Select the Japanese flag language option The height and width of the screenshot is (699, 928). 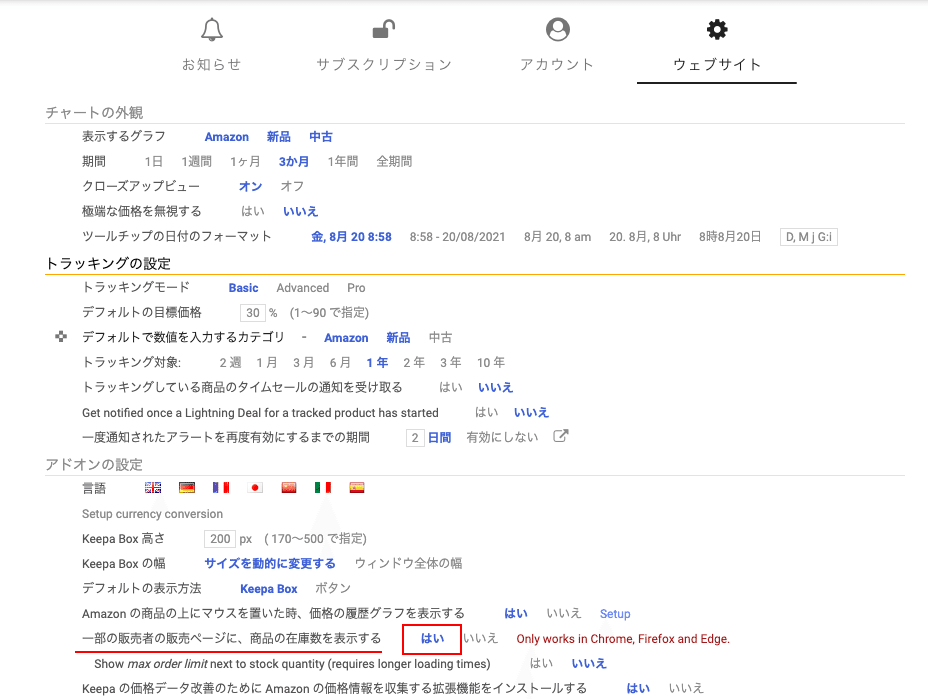click(254, 487)
